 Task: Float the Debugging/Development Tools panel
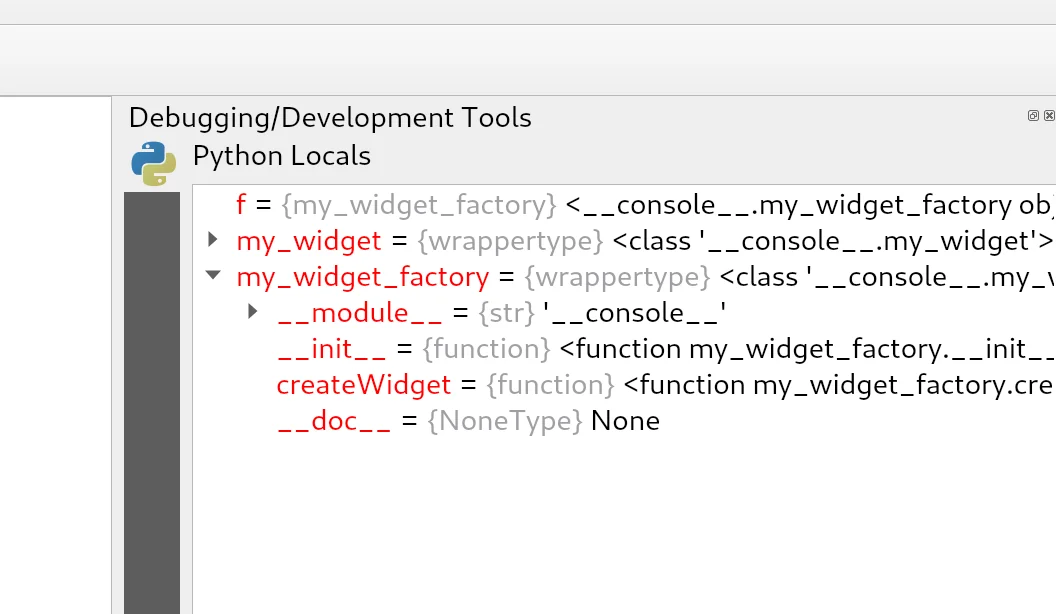coord(1033,116)
